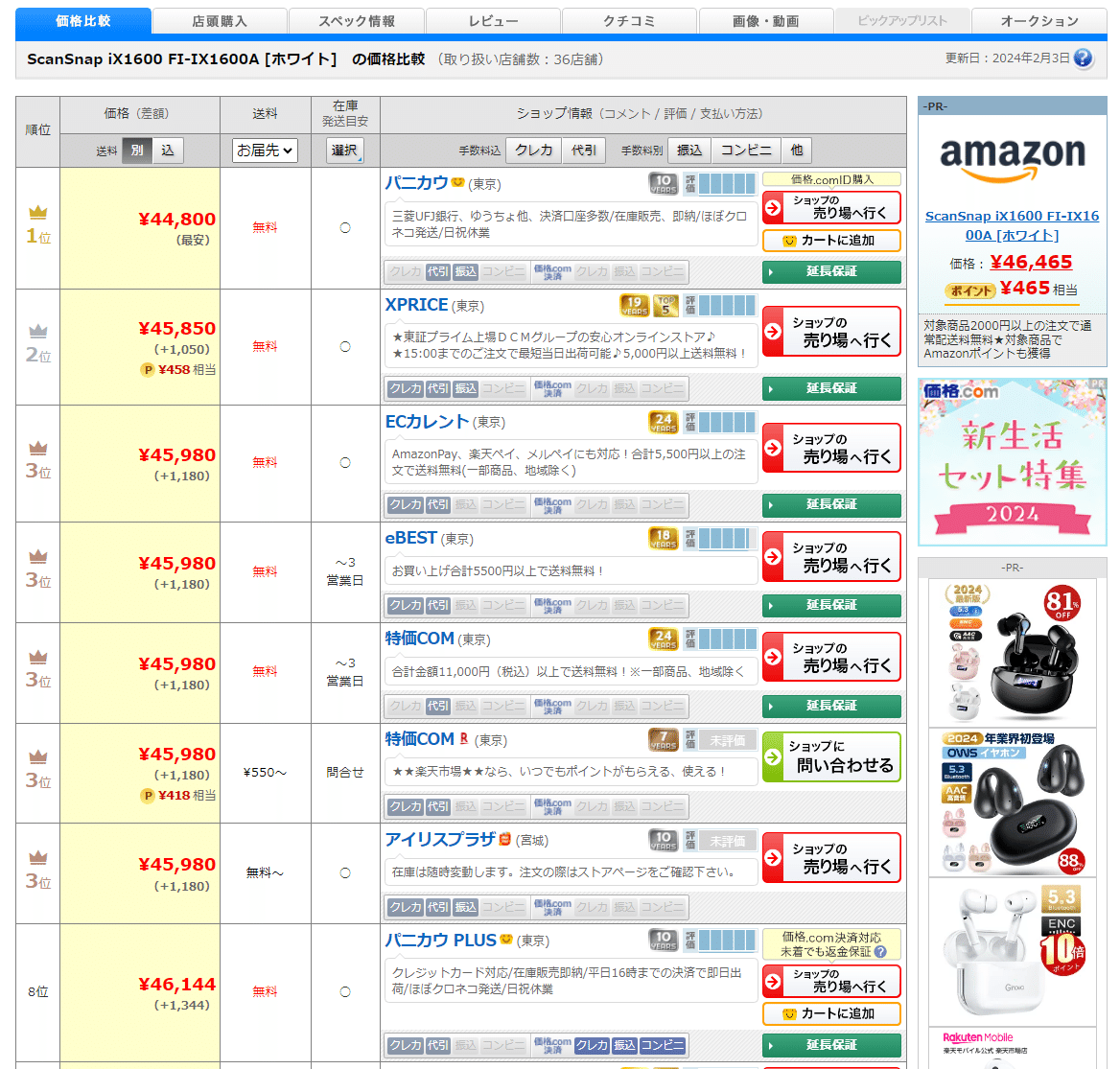
Task: Filter shops by クレカ payment
Action: point(533,151)
